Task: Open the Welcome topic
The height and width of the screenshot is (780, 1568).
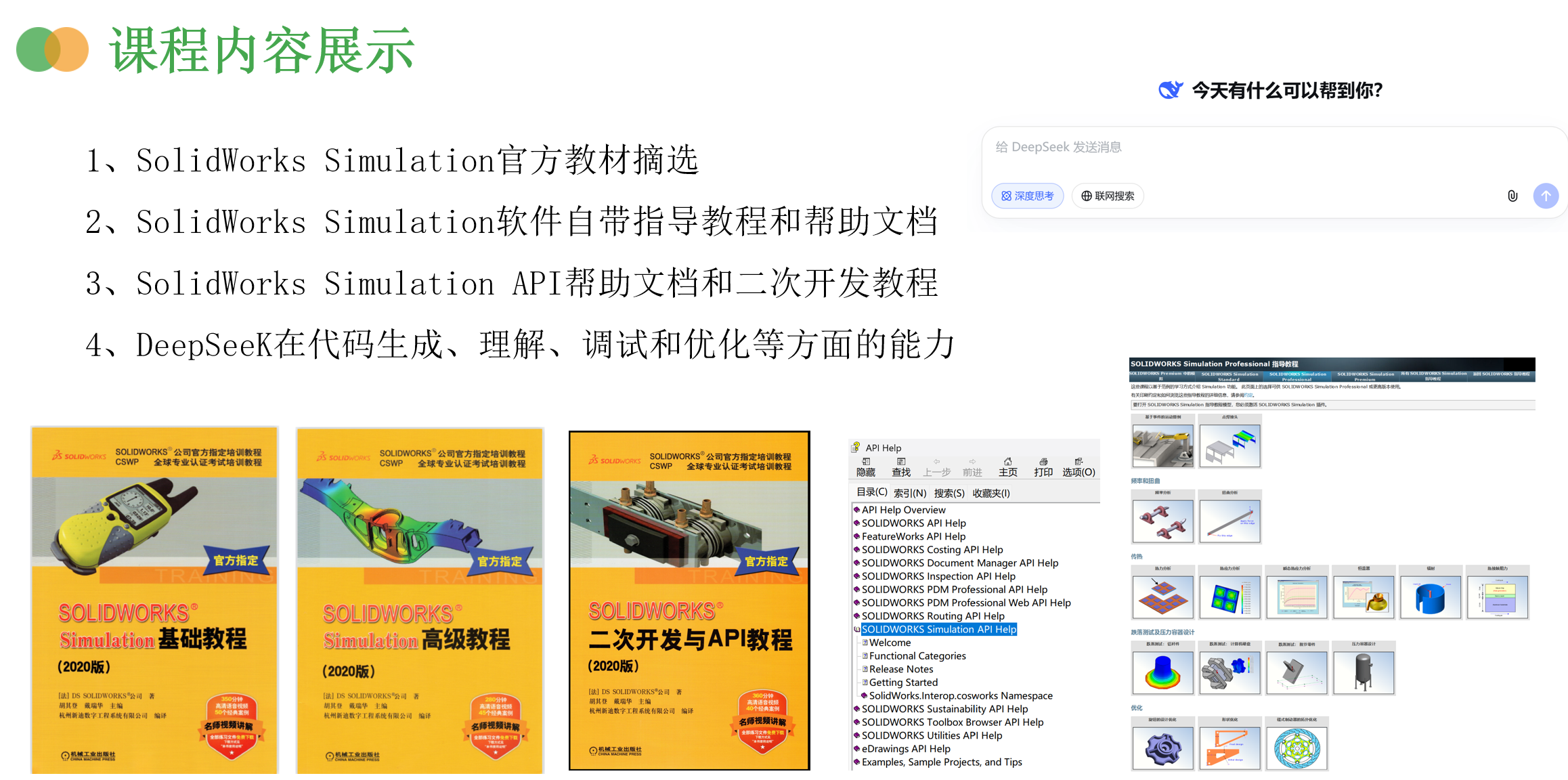Action: click(x=890, y=643)
